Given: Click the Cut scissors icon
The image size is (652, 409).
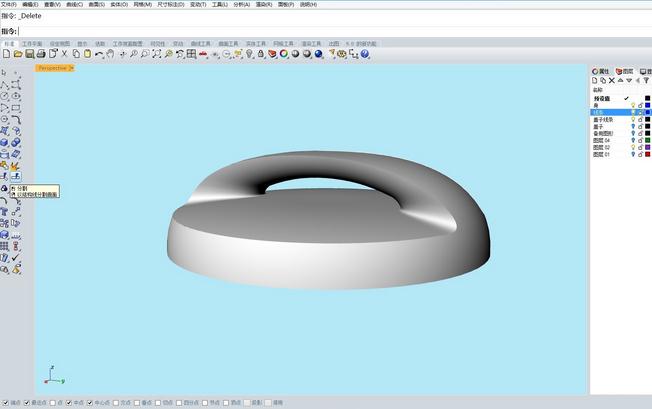Looking at the screenshot, I should tap(64, 54).
